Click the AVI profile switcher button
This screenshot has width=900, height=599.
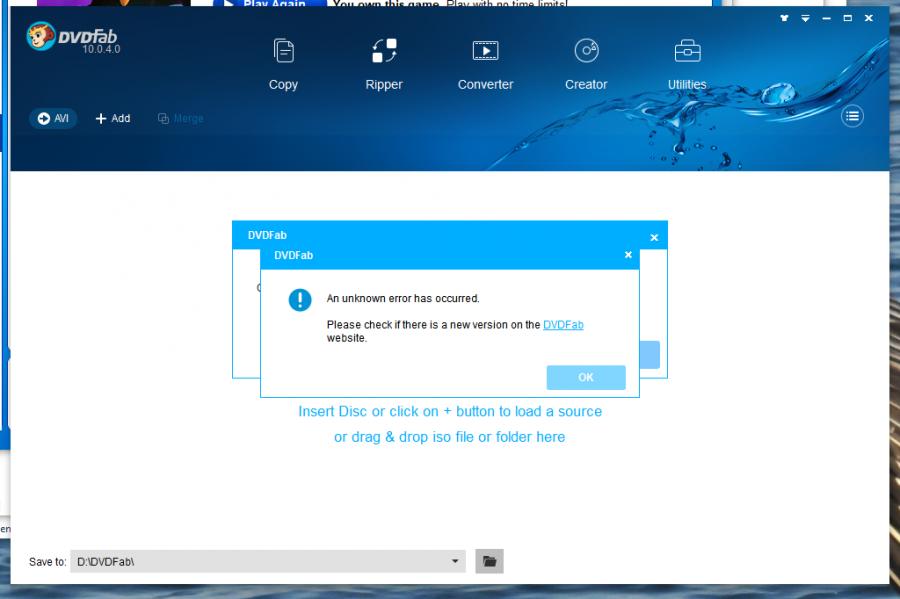coord(53,118)
